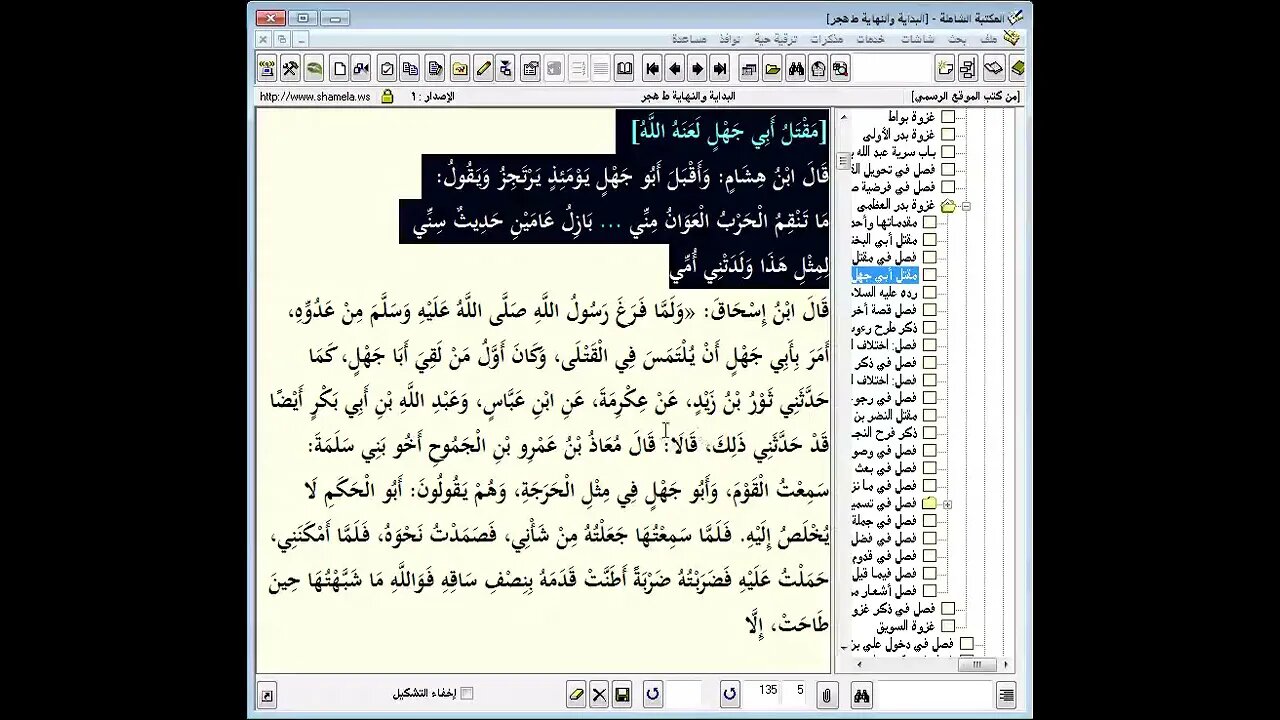
Task: Check the box for مقتل النضر بن
Action: (929, 415)
